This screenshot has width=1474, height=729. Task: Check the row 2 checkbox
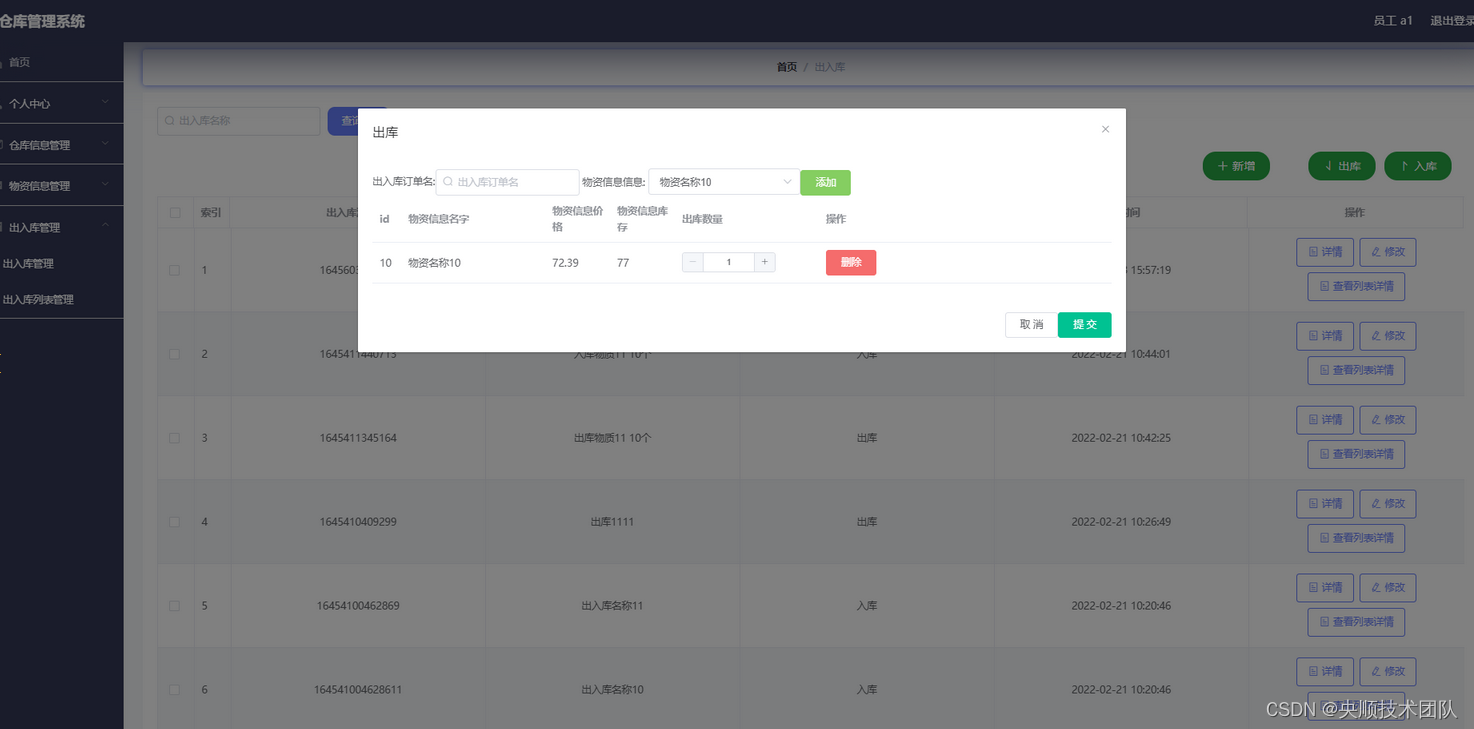(175, 354)
